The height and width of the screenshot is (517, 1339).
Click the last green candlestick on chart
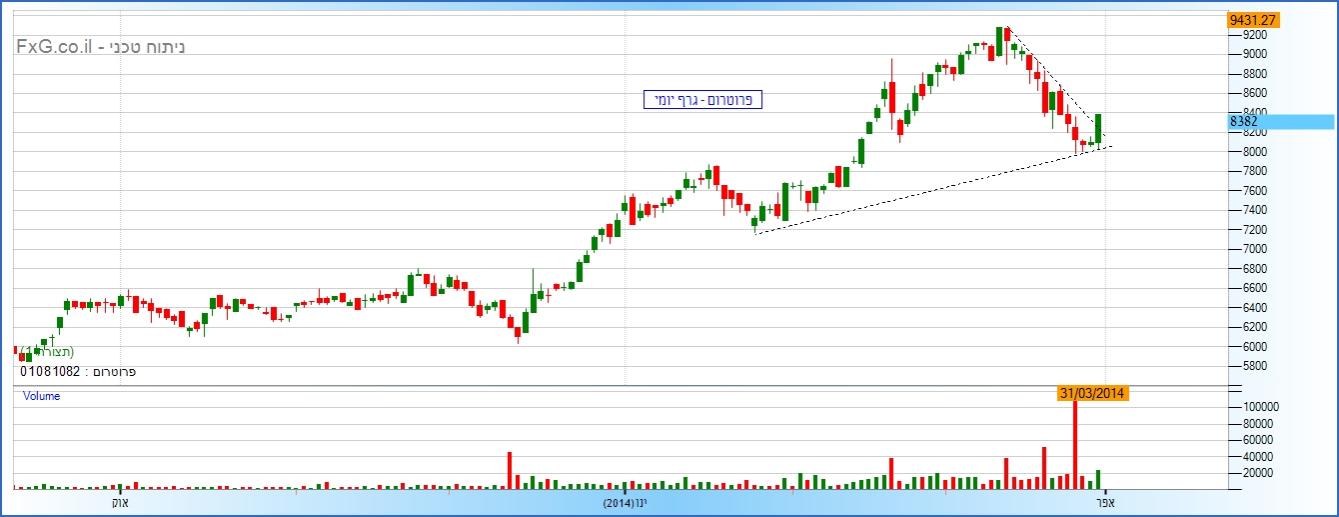coord(1098,128)
